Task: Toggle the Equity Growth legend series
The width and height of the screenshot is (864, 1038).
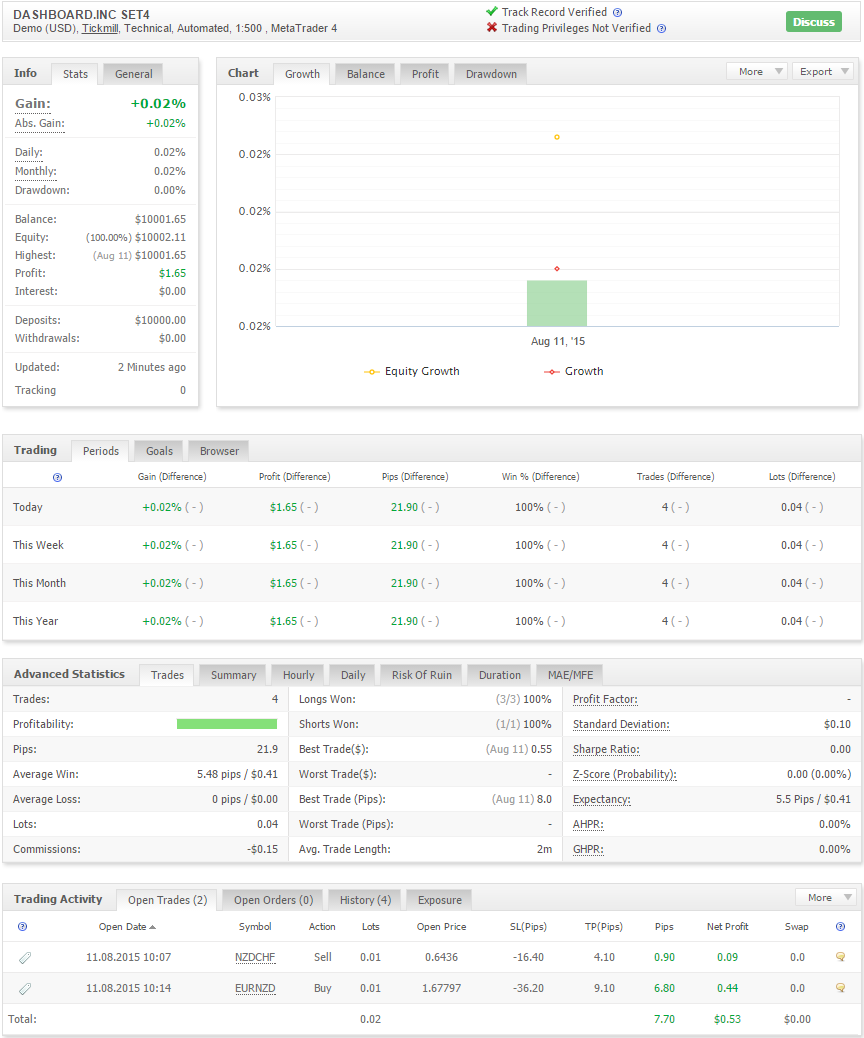Action: [412, 371]
